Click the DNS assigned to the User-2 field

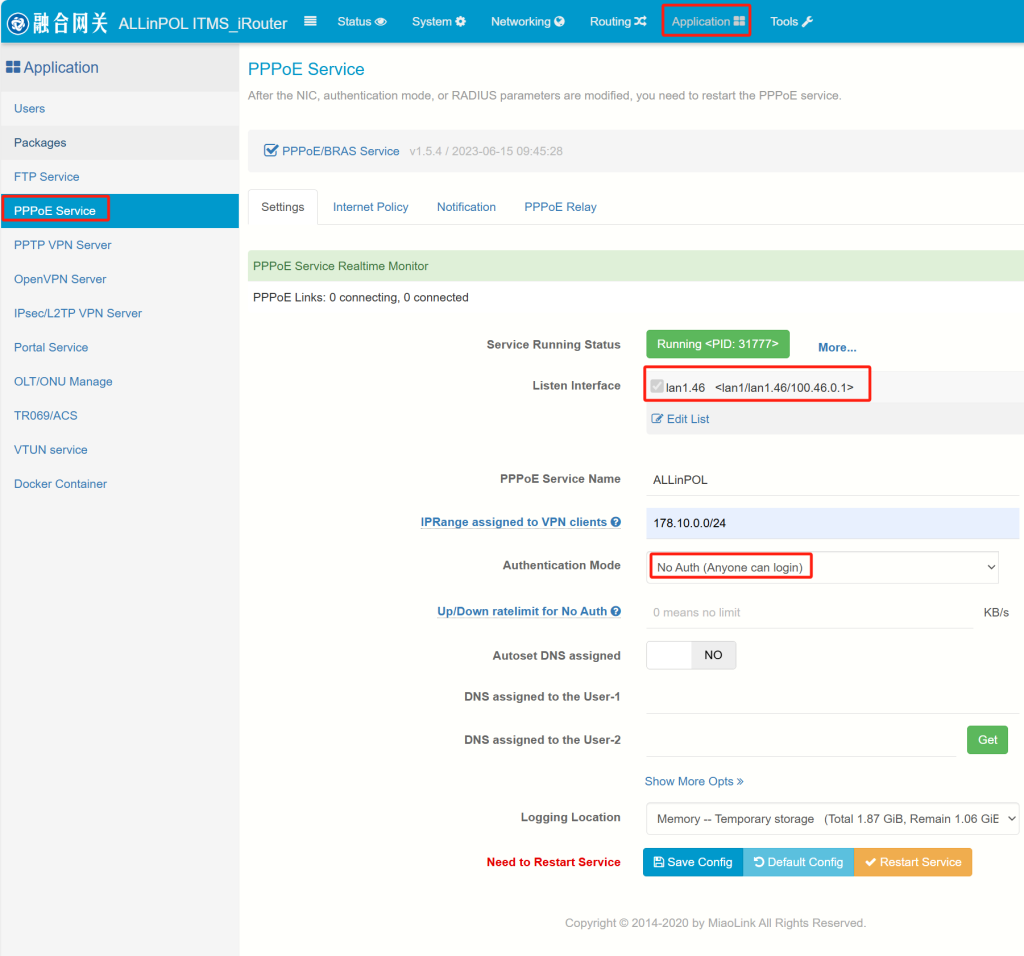pos(801,741)
